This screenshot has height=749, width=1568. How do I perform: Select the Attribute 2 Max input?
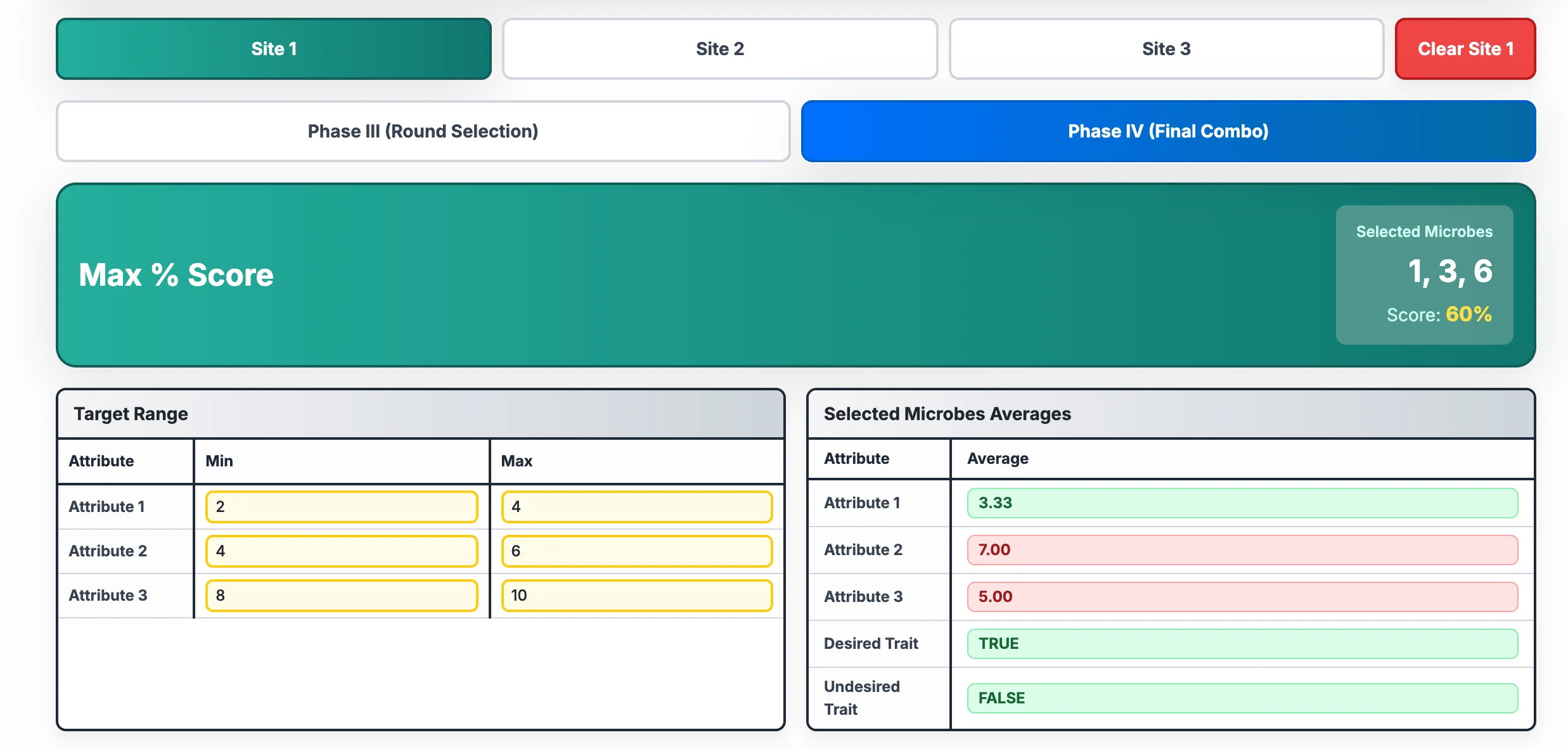click(636, 551)
